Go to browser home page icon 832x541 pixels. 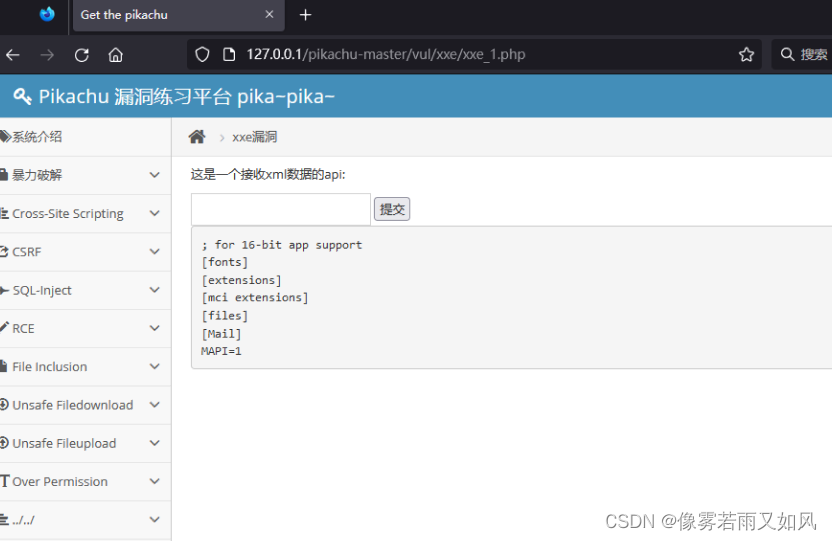pos(116,55)
